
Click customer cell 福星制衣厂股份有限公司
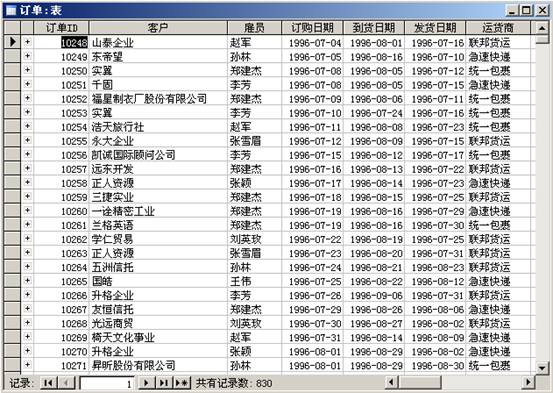pos(158,98)
